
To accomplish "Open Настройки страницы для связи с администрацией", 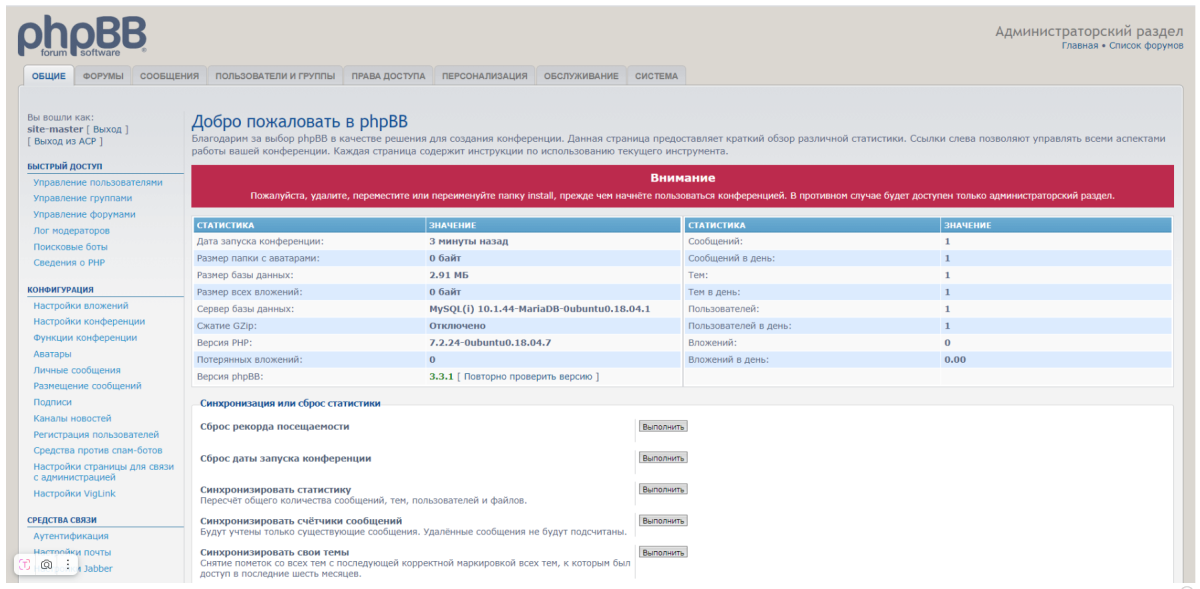I will tap(104, 471).
